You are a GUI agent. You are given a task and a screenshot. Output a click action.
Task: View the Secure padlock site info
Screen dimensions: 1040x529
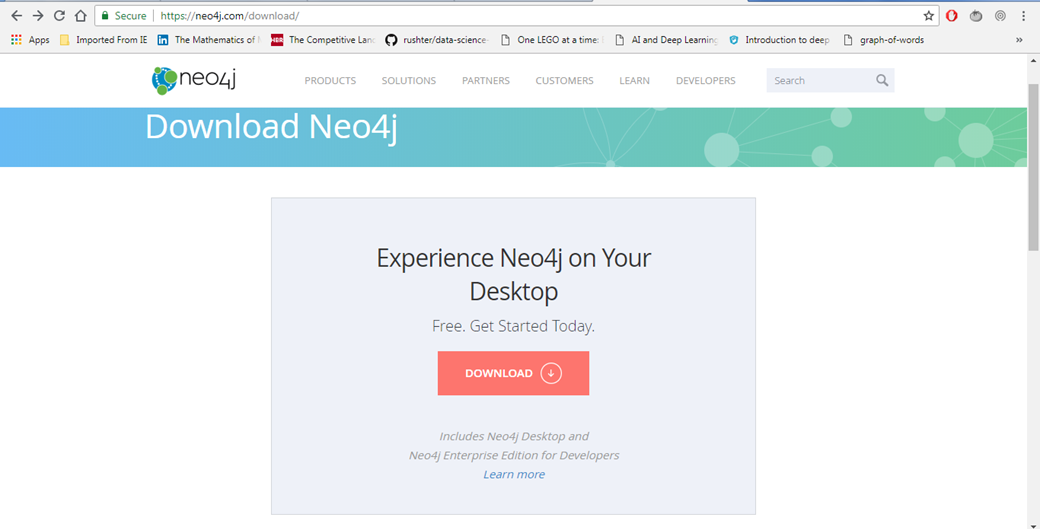click(x=123, y=16)
